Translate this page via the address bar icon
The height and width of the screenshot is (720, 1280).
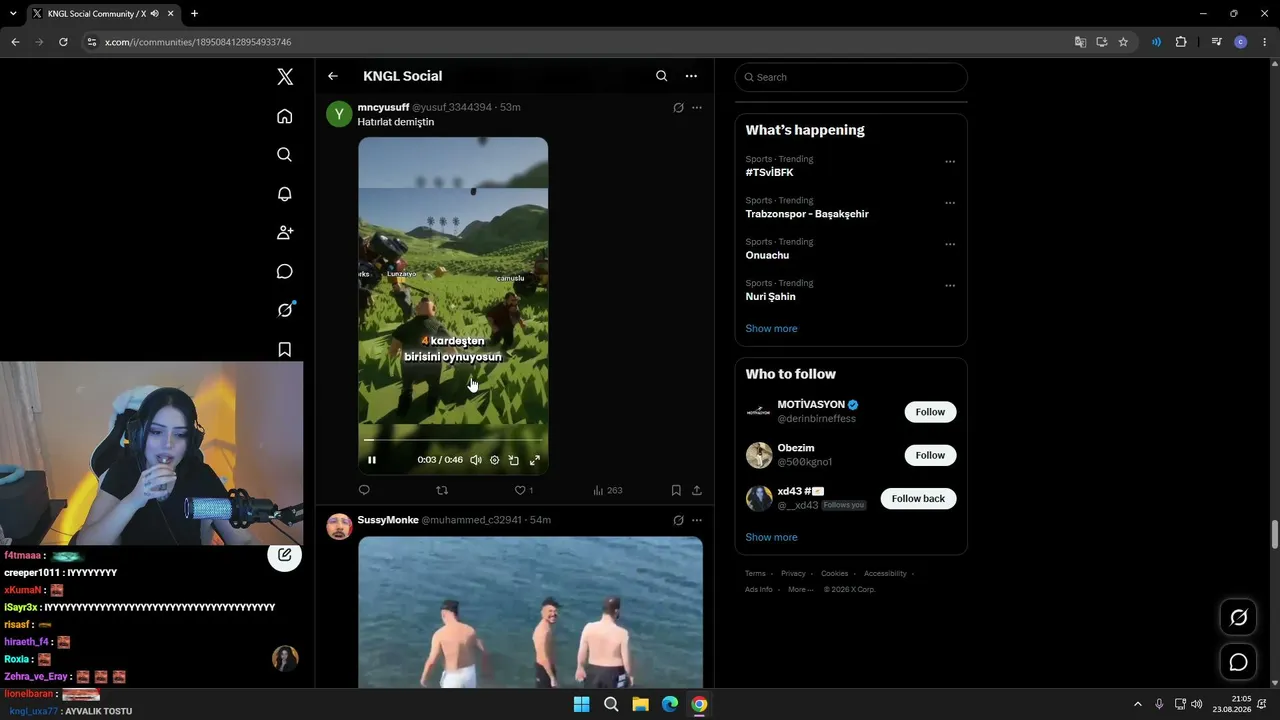tap(1080, 42)
